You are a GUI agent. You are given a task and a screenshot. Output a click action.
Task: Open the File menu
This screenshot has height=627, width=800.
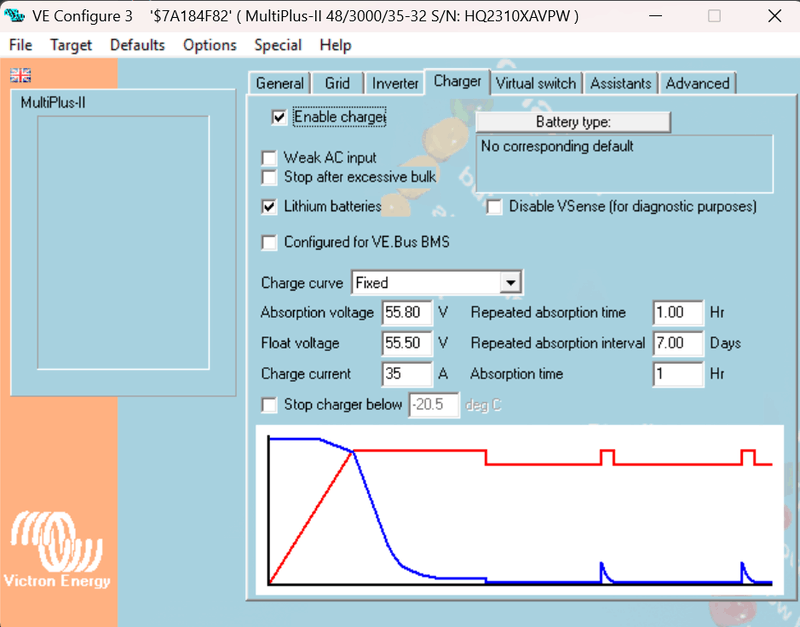tap(20, 45)
